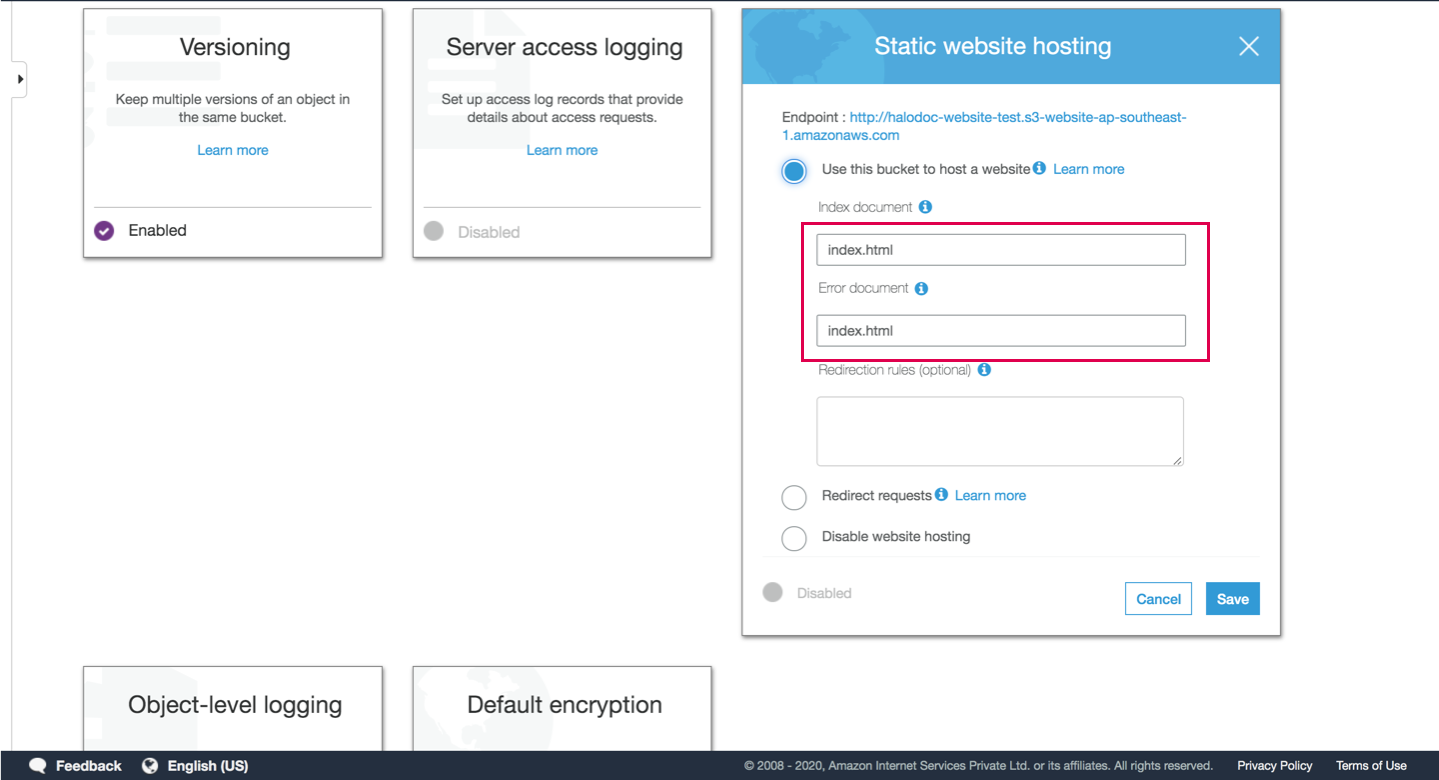1439x780 pixels.
Task: Click the Index document input field
Action: (x=1001, y=250)
